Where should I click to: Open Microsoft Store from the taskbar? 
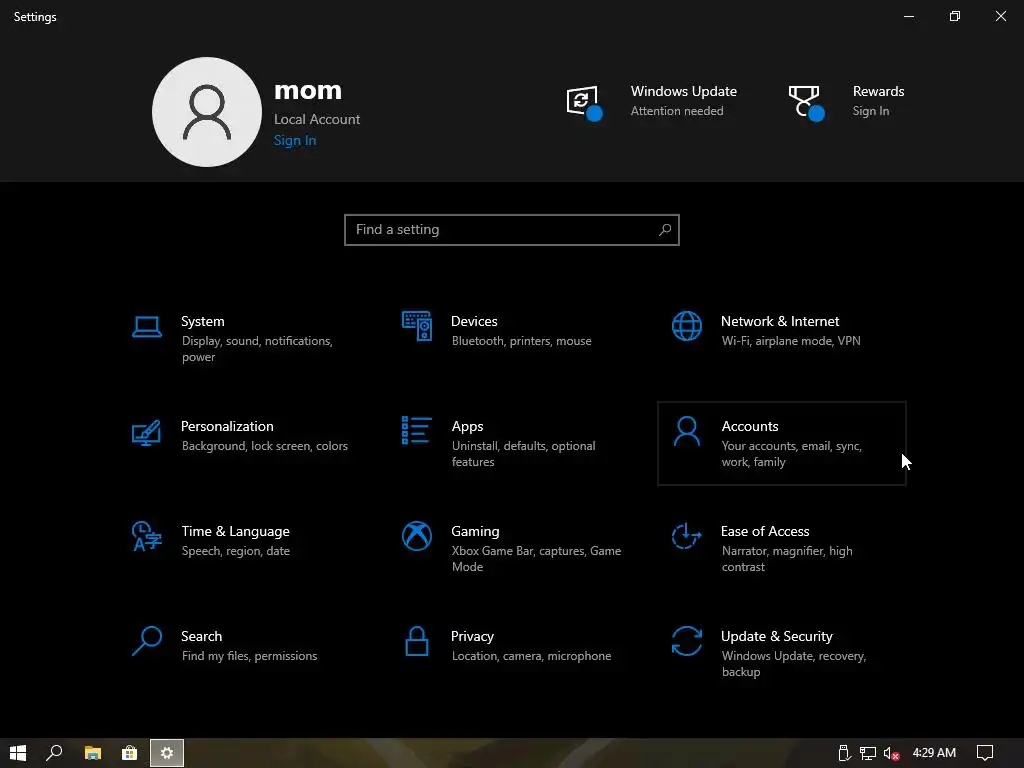click(129, 753)
